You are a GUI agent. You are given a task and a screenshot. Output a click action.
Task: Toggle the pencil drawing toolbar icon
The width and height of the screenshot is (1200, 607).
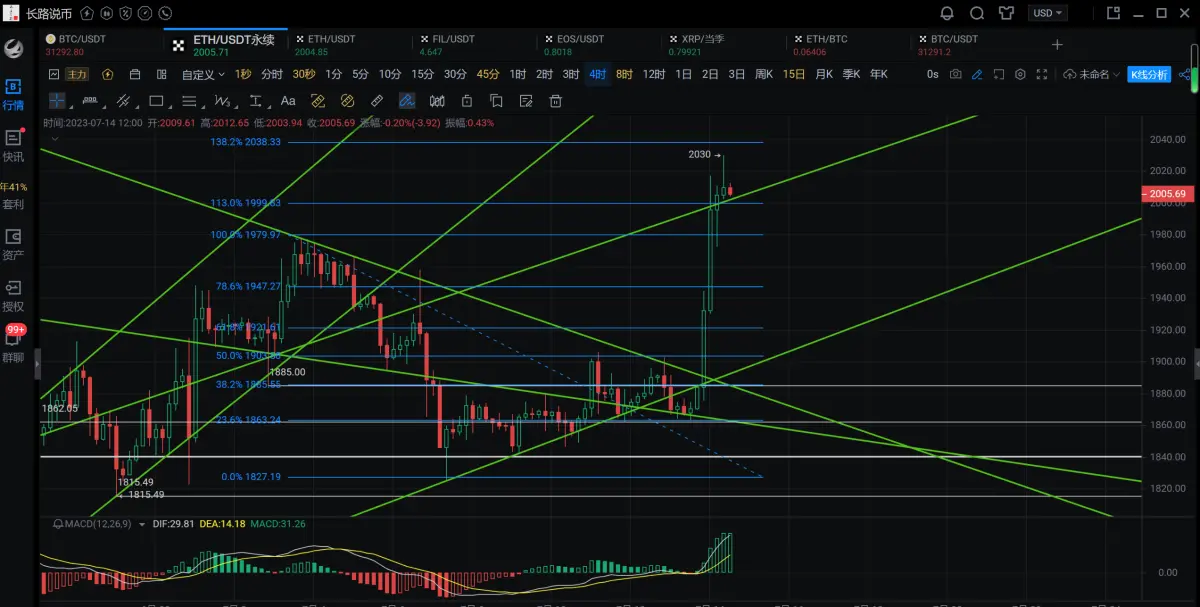click(977, 75)
